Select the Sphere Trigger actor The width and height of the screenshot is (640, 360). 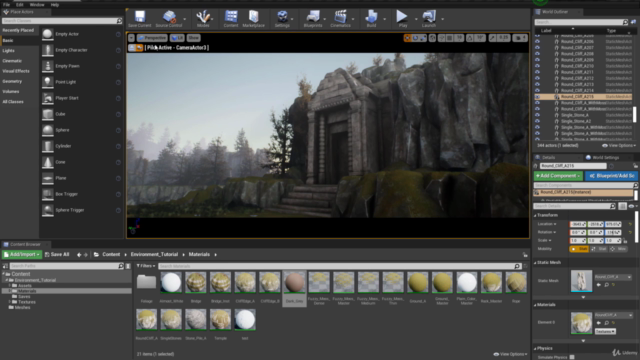[x=81, y=210]
